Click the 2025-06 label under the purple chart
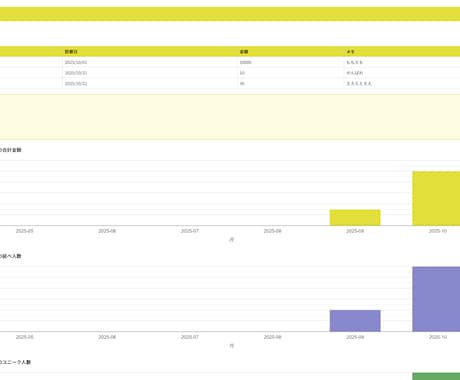The height and width of the screenshot is (380, 460). tap(107, 337)
